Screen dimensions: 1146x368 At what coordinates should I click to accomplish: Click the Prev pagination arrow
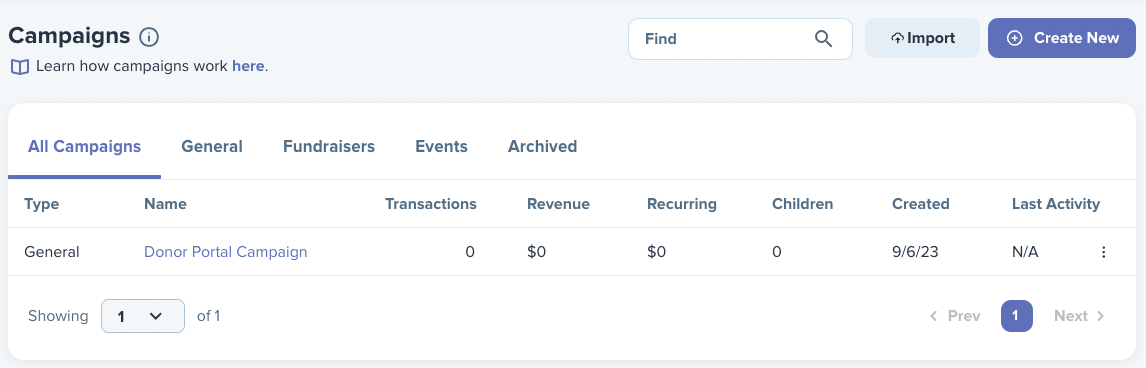click(933, 316)
